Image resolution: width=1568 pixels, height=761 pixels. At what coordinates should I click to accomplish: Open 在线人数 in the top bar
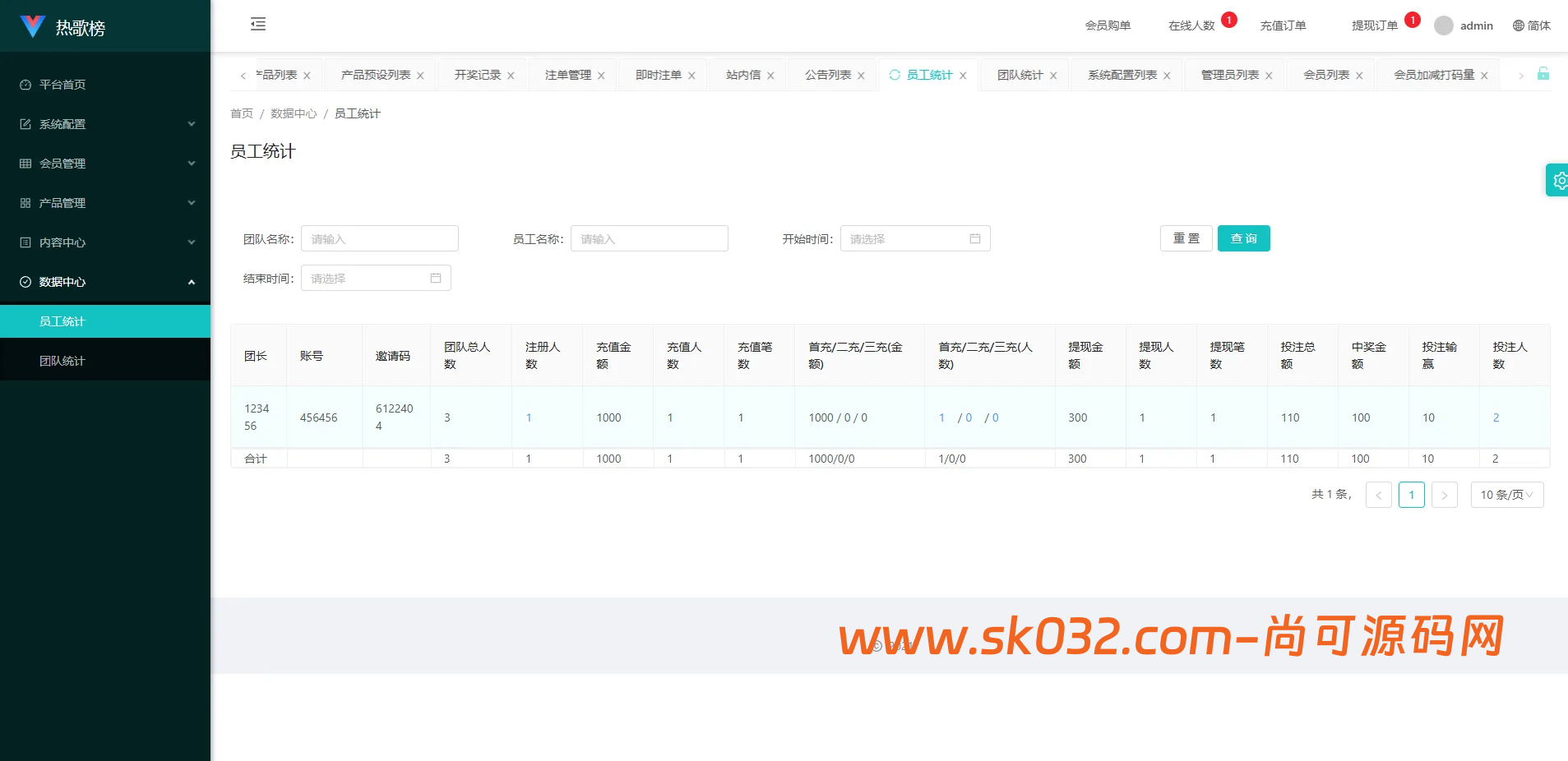tap(1191, 25)
